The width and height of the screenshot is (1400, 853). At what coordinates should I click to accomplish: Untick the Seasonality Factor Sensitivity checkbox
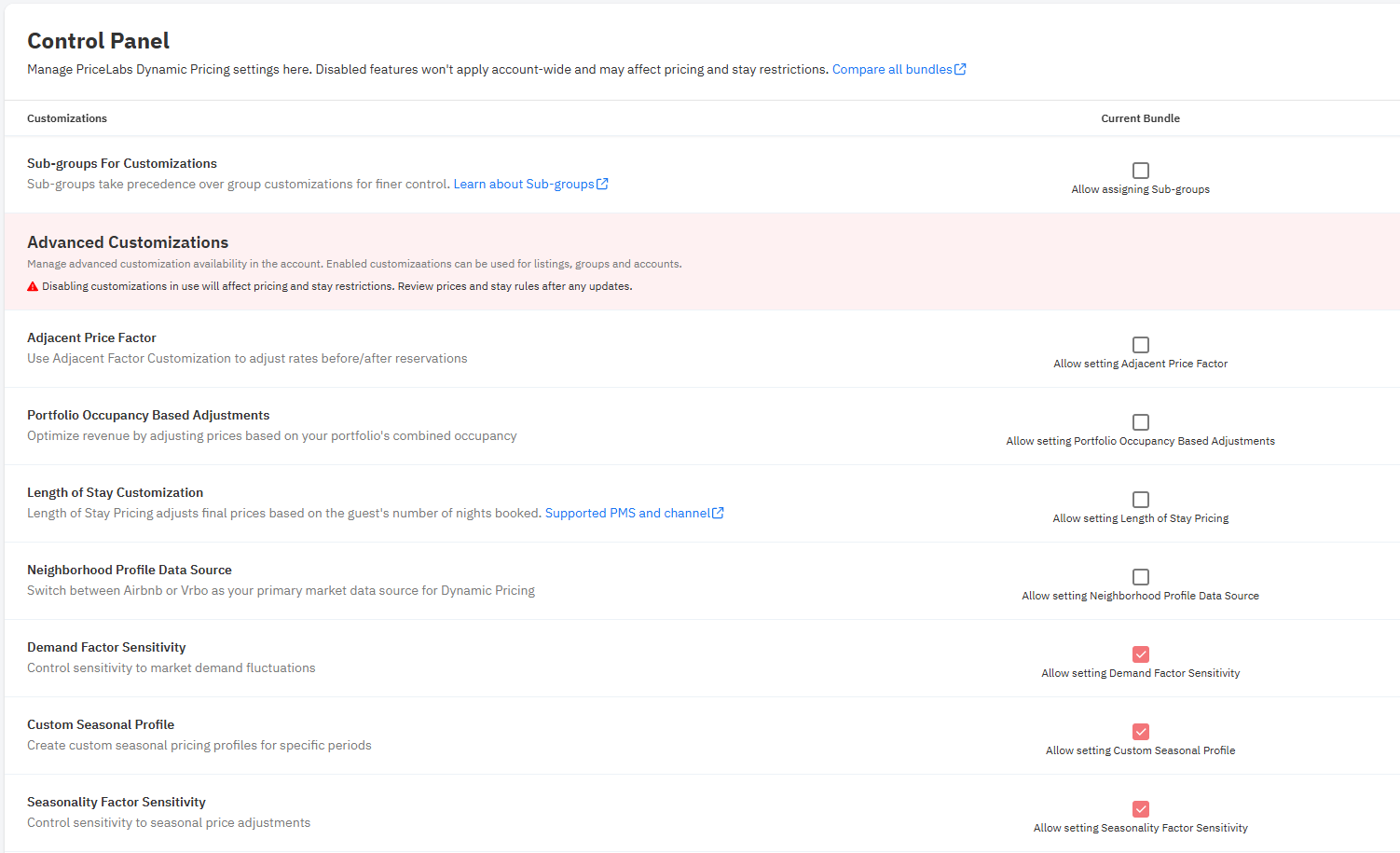[1140, 809]
